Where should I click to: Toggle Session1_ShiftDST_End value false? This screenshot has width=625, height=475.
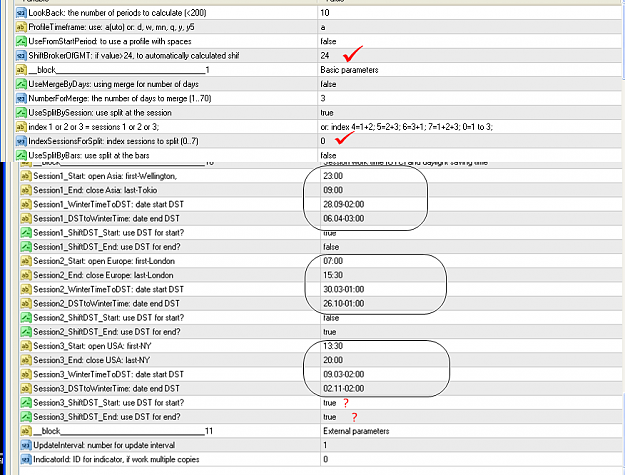[331, 247]
